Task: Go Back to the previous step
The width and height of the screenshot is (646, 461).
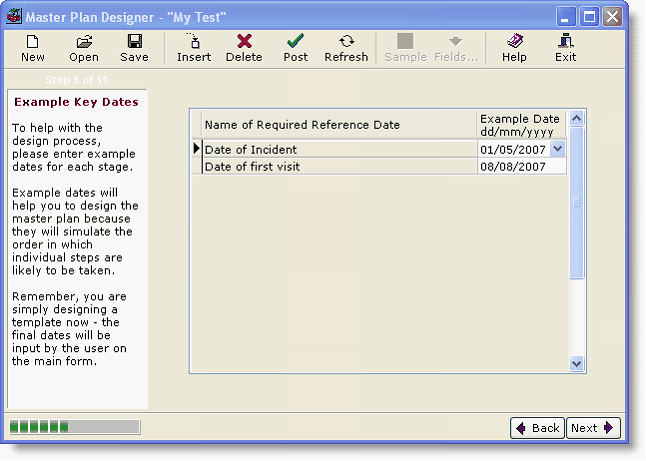Action: coord(537,428)
